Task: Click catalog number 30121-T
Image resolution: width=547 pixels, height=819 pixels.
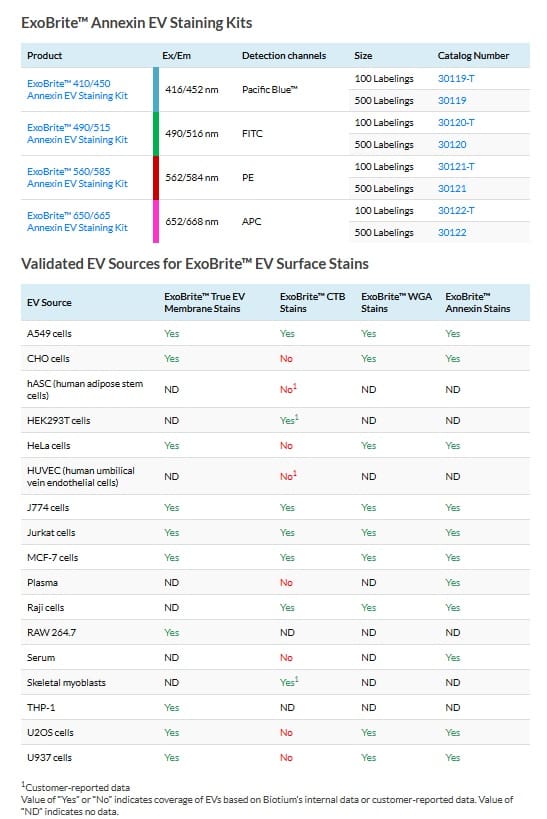Action: (456, 166)
